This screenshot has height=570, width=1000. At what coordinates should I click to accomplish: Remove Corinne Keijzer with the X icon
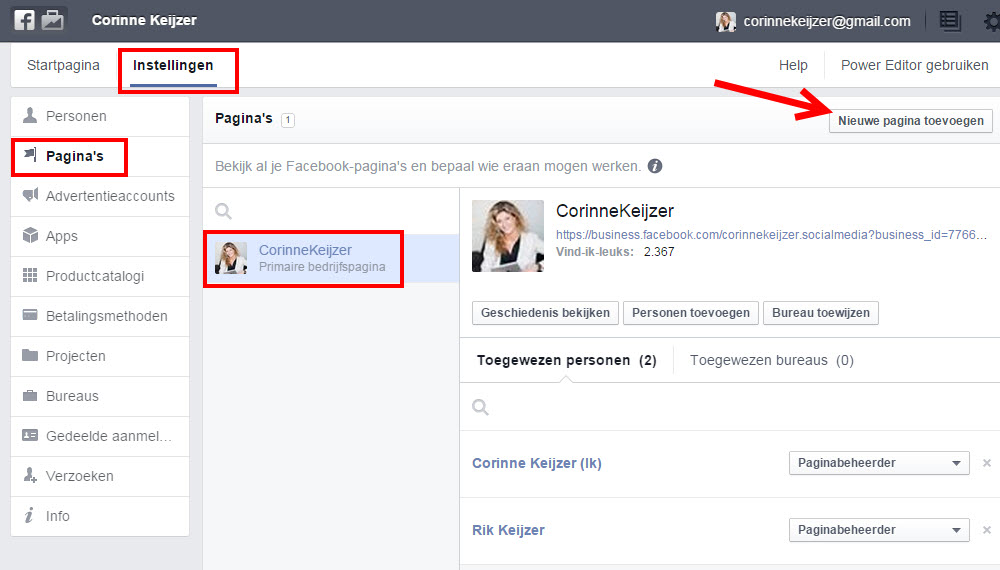click(x=986, y=463)
